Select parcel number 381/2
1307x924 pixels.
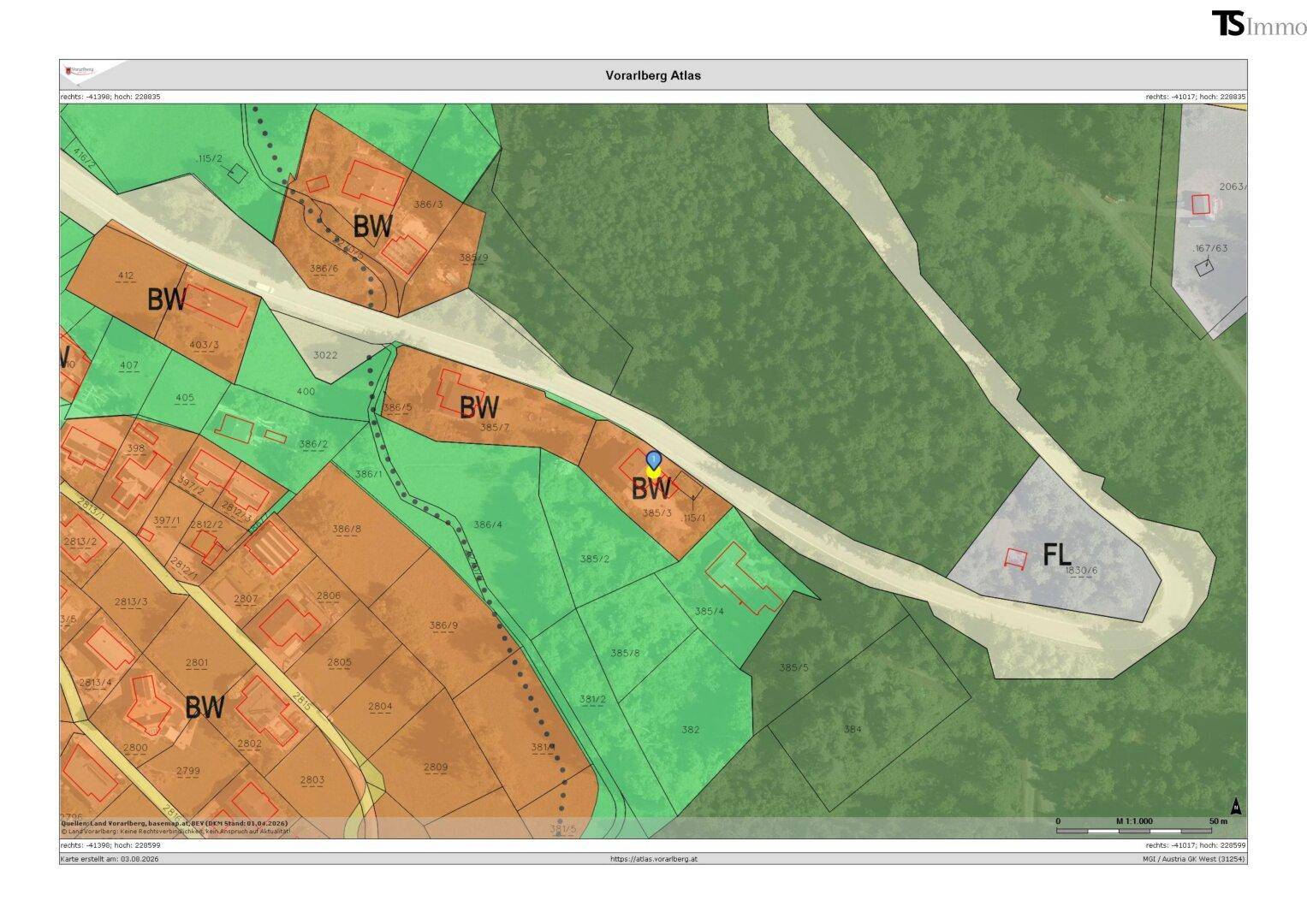[592, 699]
